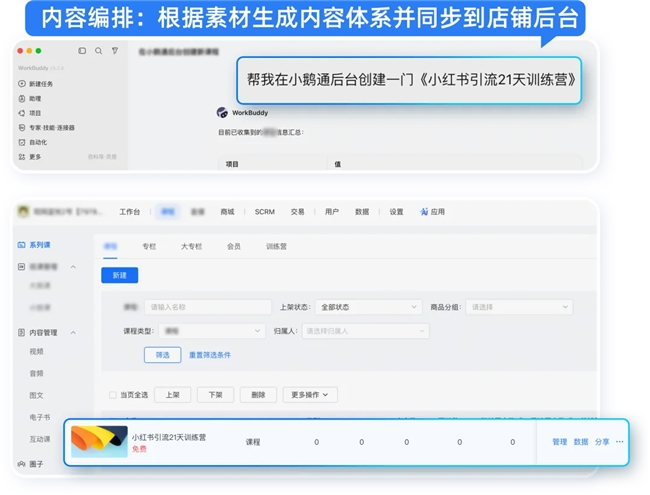Open 助理 via its sidebar icon
The image size is (650, 495).
[x=22, y=98]
